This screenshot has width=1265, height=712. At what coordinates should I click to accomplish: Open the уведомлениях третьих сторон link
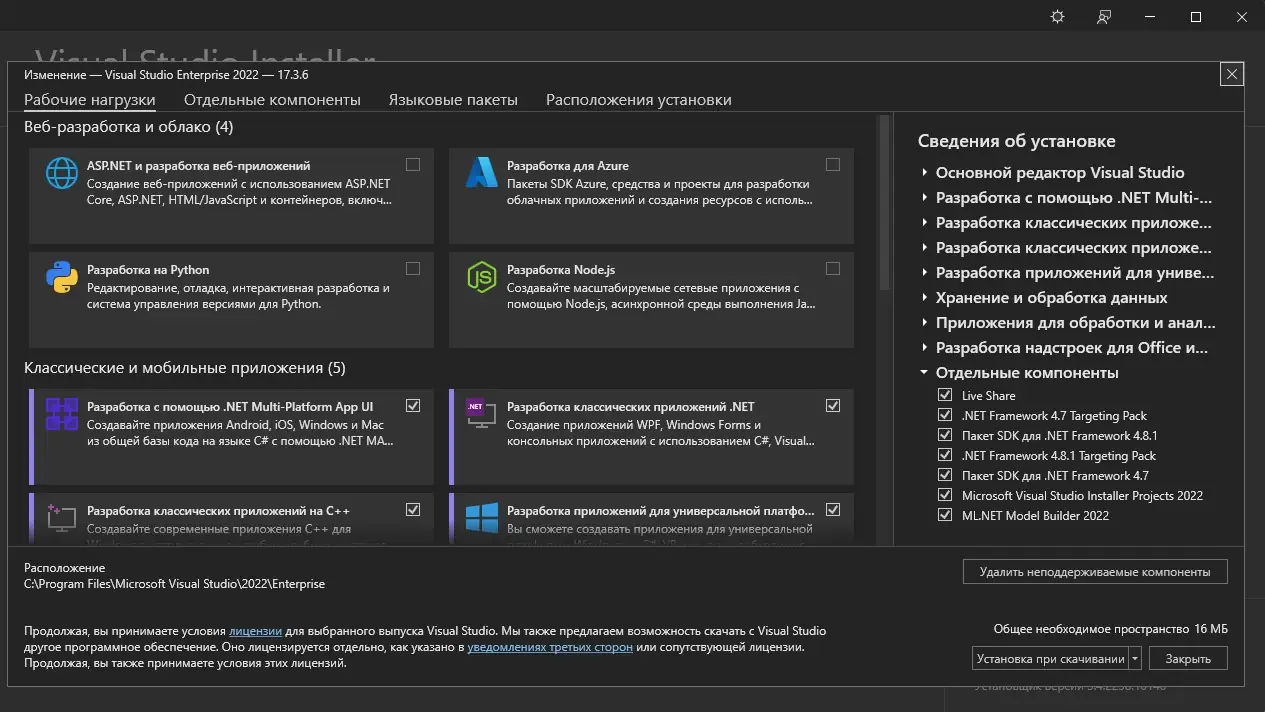550,647
